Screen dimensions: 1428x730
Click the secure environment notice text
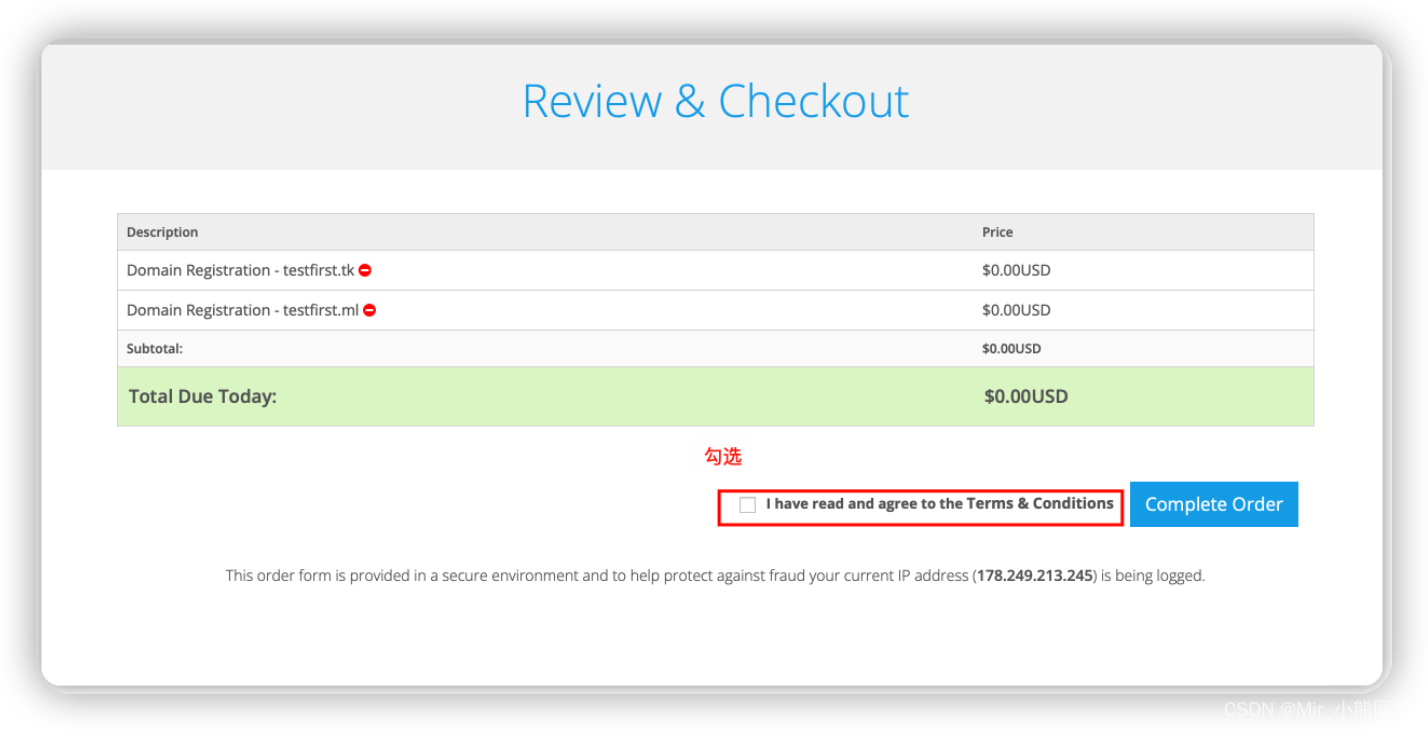715,576
